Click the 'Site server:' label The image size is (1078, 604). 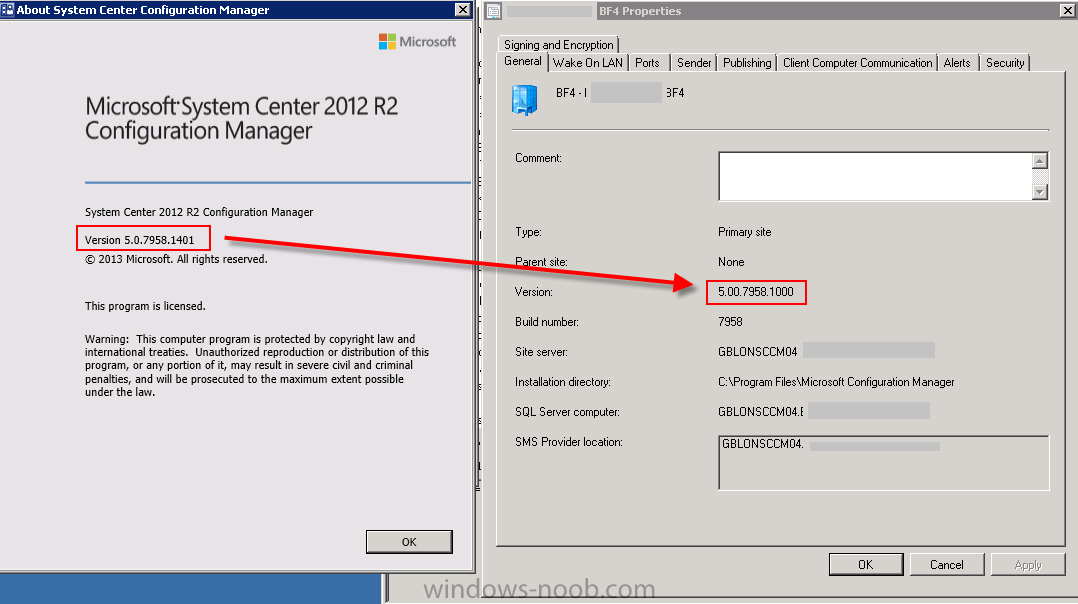pyautogui.click(x=541, y=352)
